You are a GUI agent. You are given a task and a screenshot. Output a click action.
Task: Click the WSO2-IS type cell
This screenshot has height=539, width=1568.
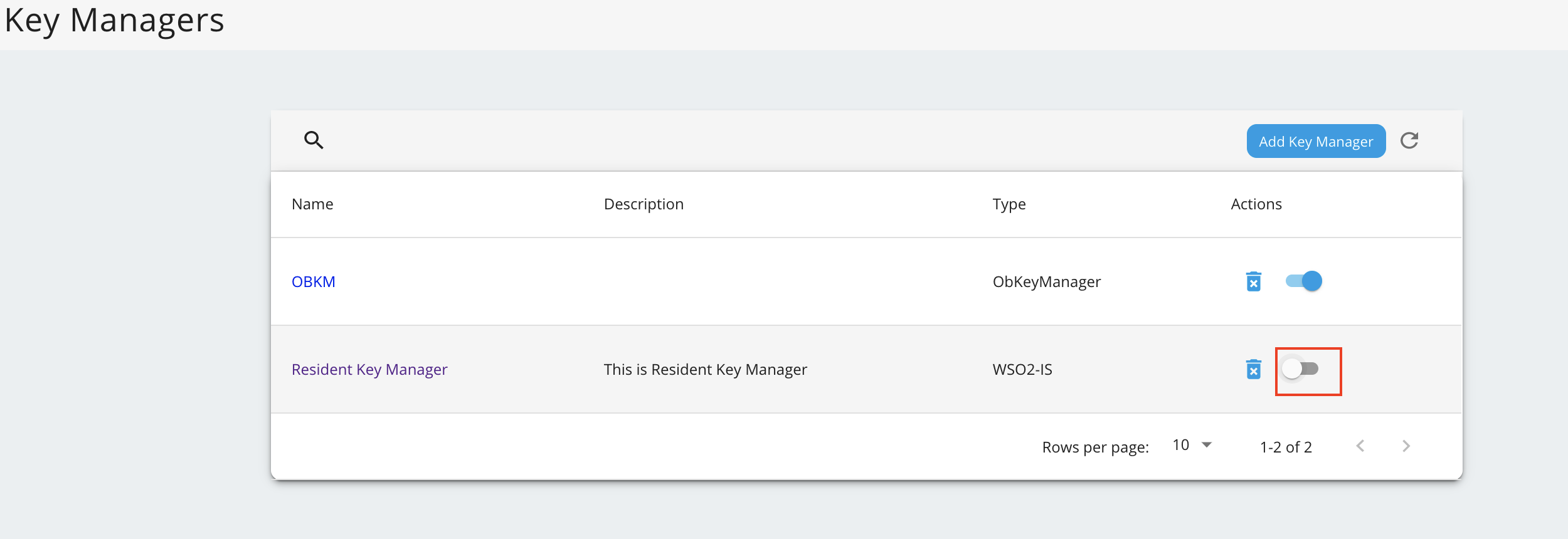coord(1022,369)
